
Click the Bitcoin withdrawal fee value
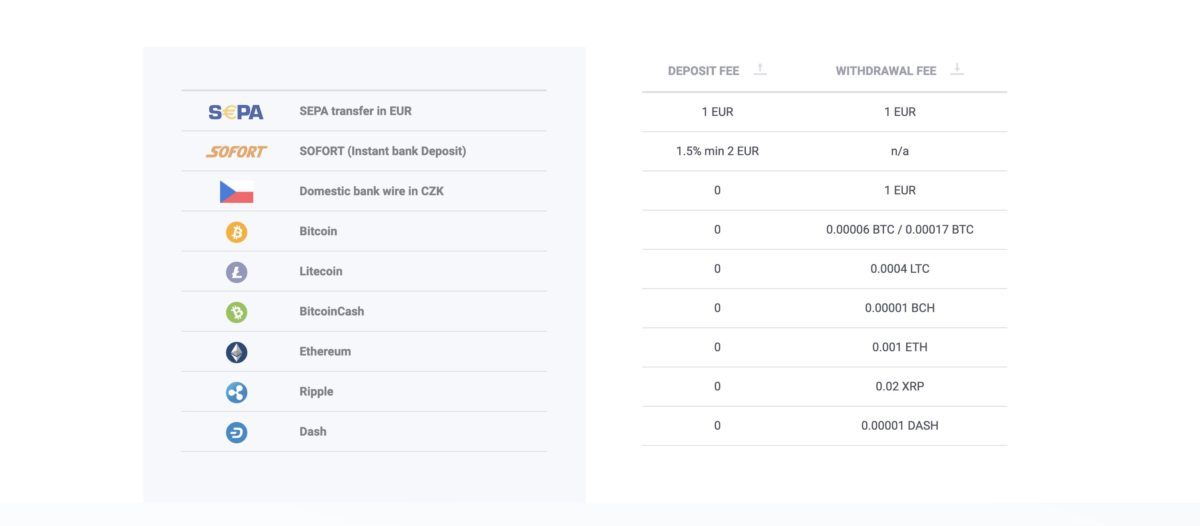900,230
